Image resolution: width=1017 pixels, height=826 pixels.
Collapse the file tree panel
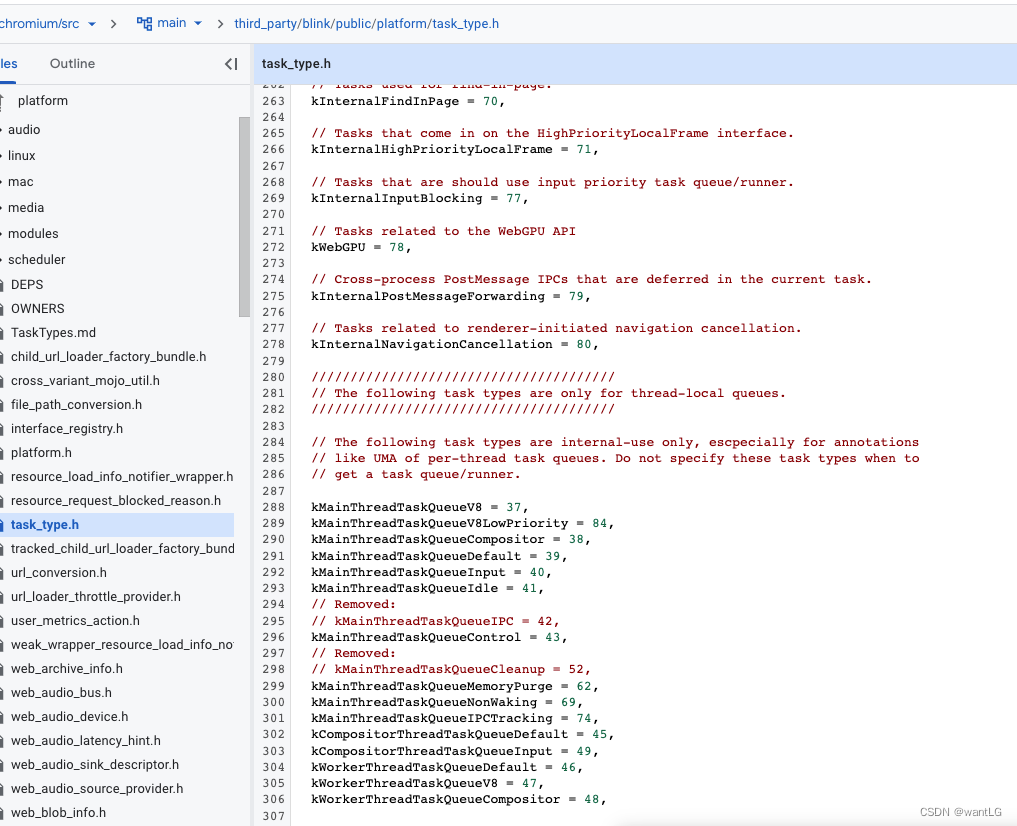(x=231, y=64)
